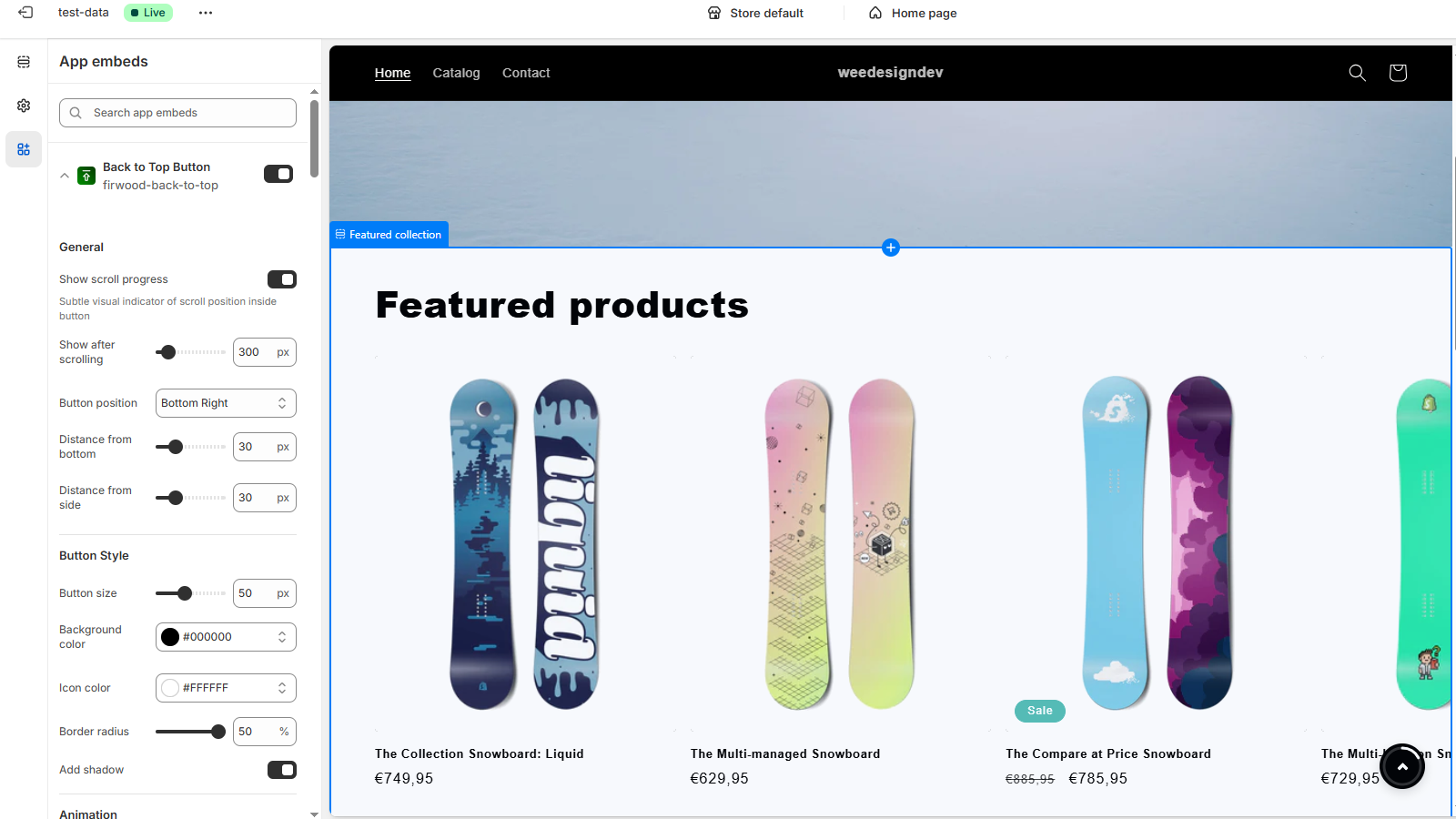Image resolution: width=1456 pixels, height=819 pixels.
Task: Click The Multi-managed Snowboard product link
Action: tap(785, 753)
